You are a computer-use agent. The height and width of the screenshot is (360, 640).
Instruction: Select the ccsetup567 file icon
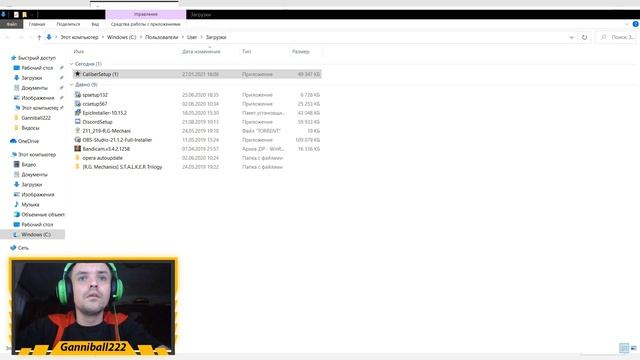(78, 104)
